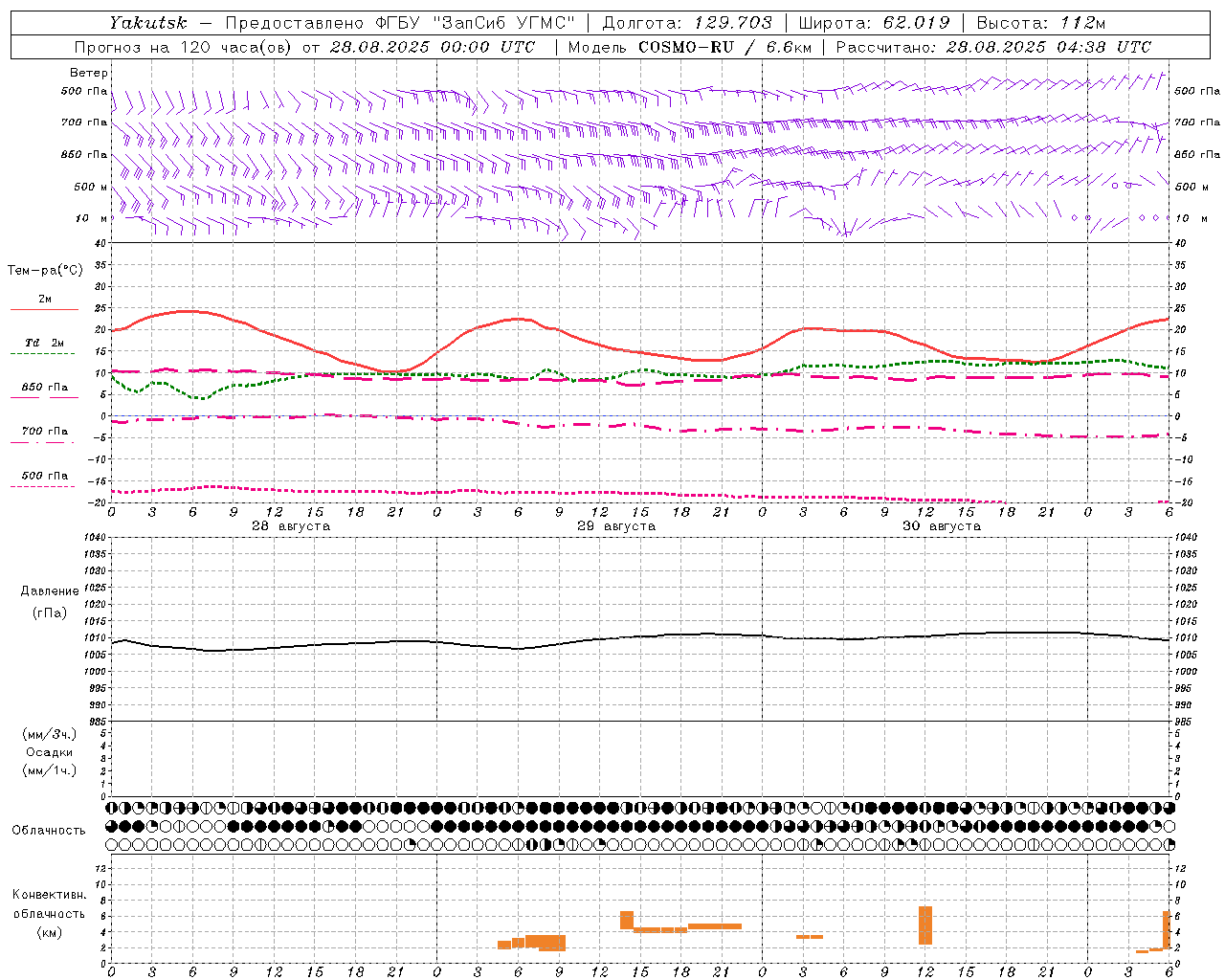Click the "Yakutsk" station title
1225x980 pixels.
point(147,23)
